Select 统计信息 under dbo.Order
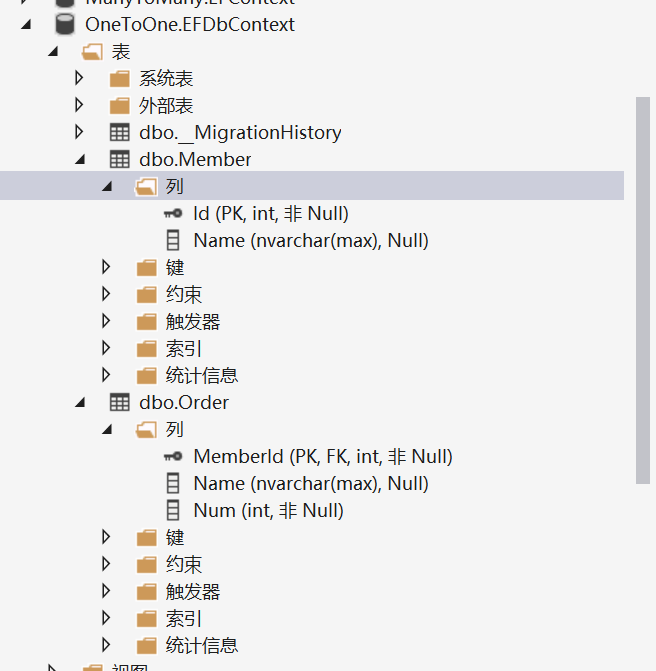Viewport: 656px width, 671px height. tap(202, 645)
